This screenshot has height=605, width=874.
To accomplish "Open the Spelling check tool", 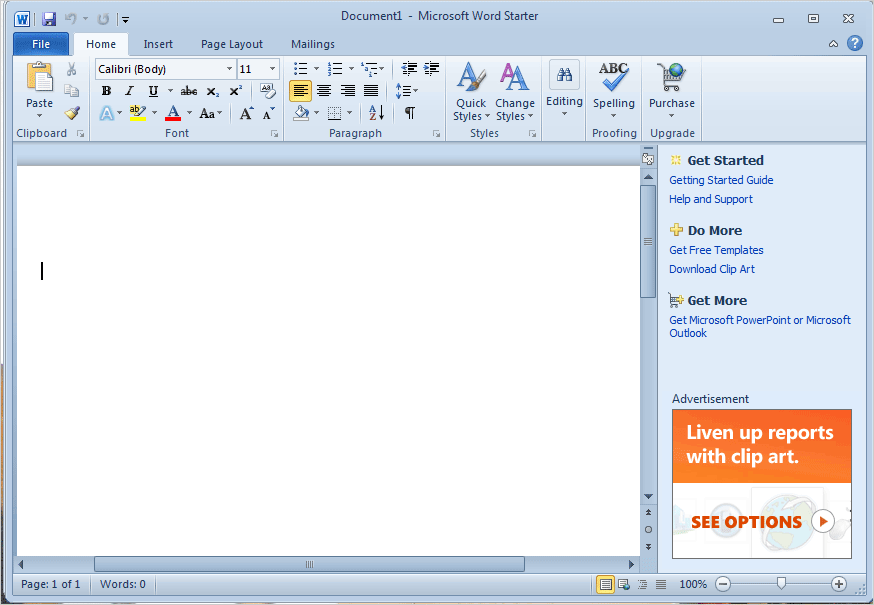I will 614,91.
